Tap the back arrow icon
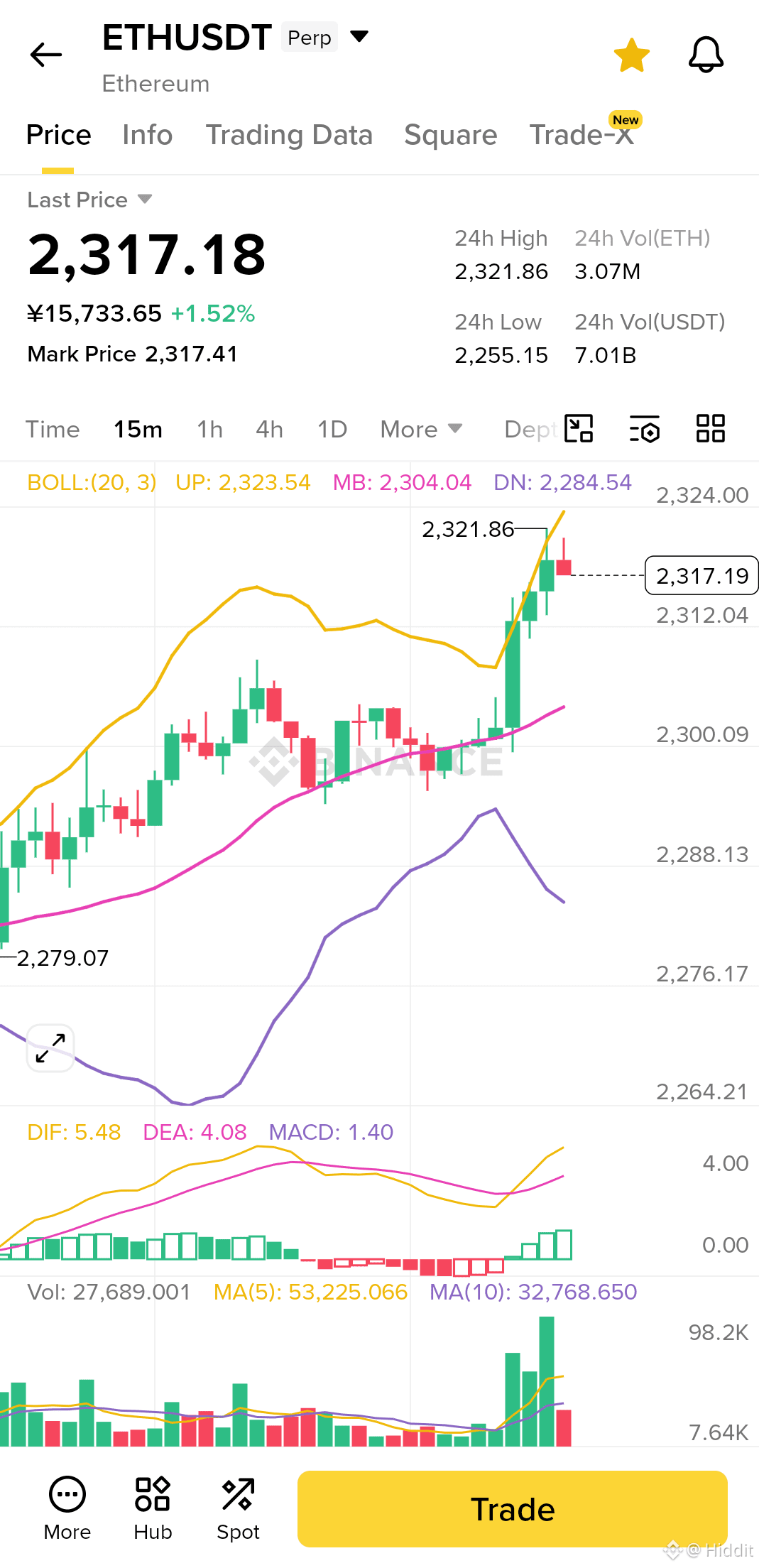The width and height of the screenshot is (759, 1568). (46, 55)
